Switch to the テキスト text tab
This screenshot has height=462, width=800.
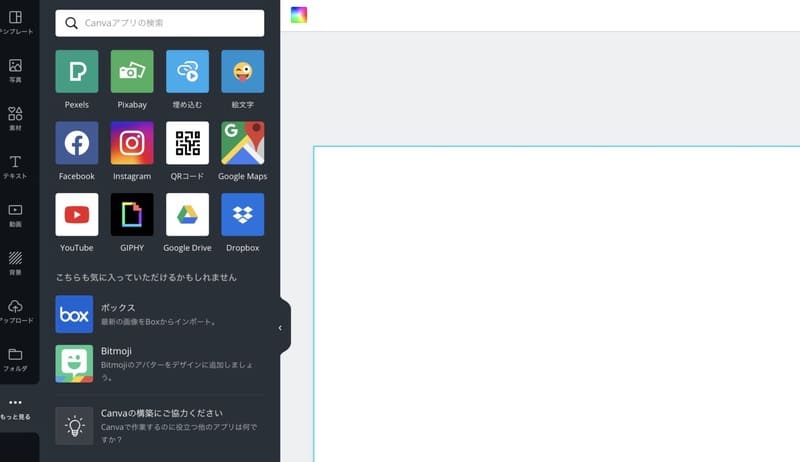tap(15, 167)
